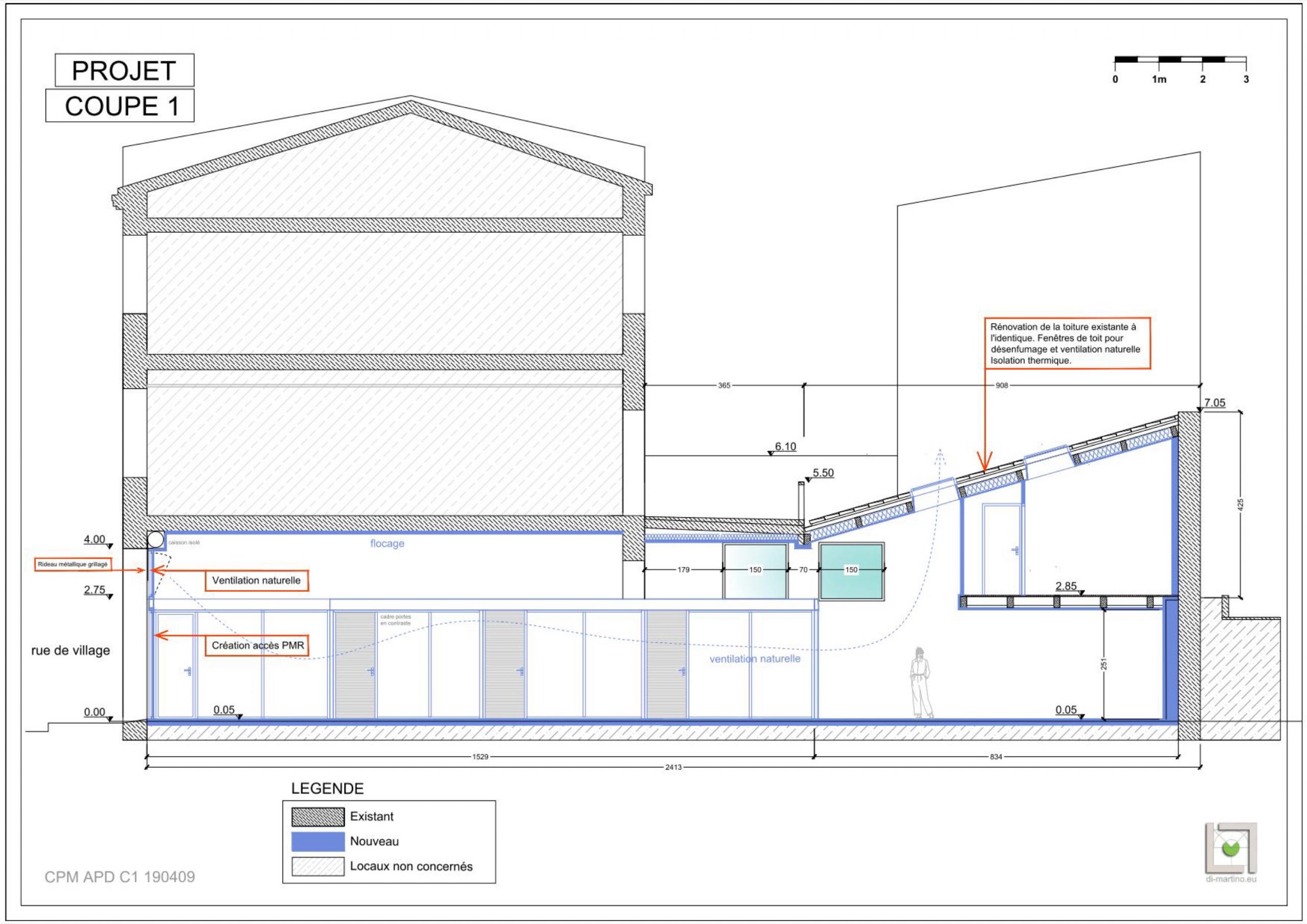
Task: Click the 'flocage' ceiling annotation
Action: pos(387,543)
